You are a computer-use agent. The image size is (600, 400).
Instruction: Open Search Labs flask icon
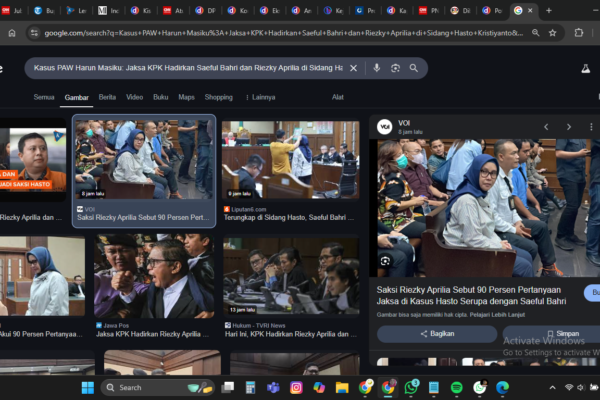[x=585, y=69]
